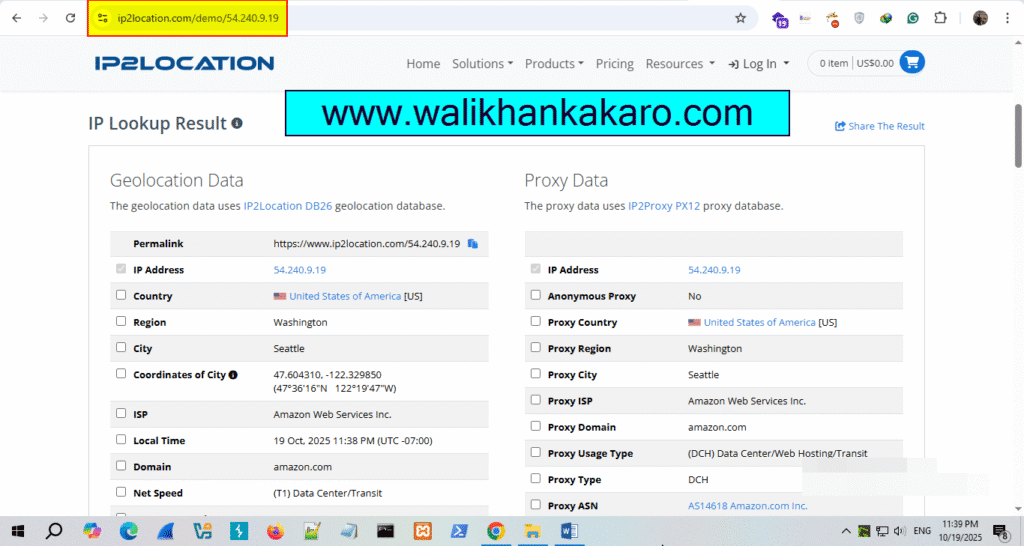The image size is (1024, 546).
Task: Open File Explorer from the taskbar
Action: (532, 531)
